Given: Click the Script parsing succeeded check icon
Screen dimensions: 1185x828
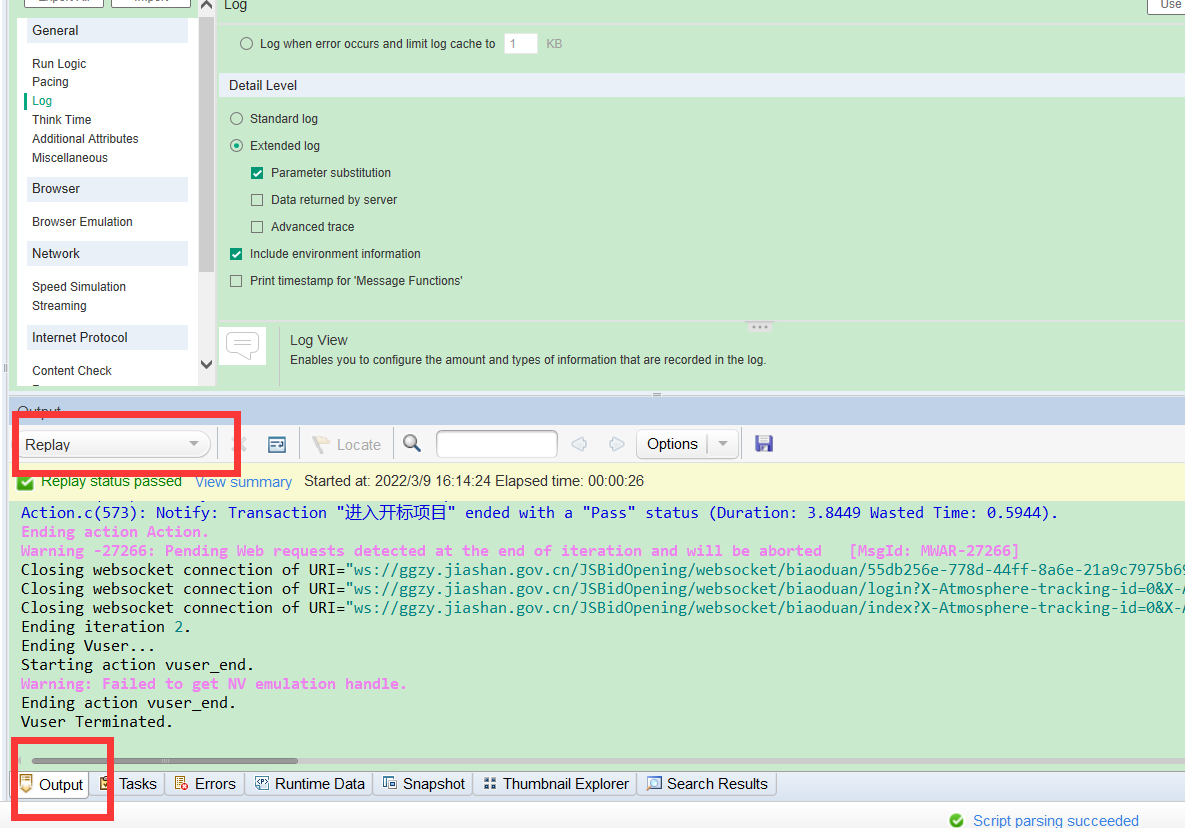Looking at the screenshot, I should tap(956, 820).
